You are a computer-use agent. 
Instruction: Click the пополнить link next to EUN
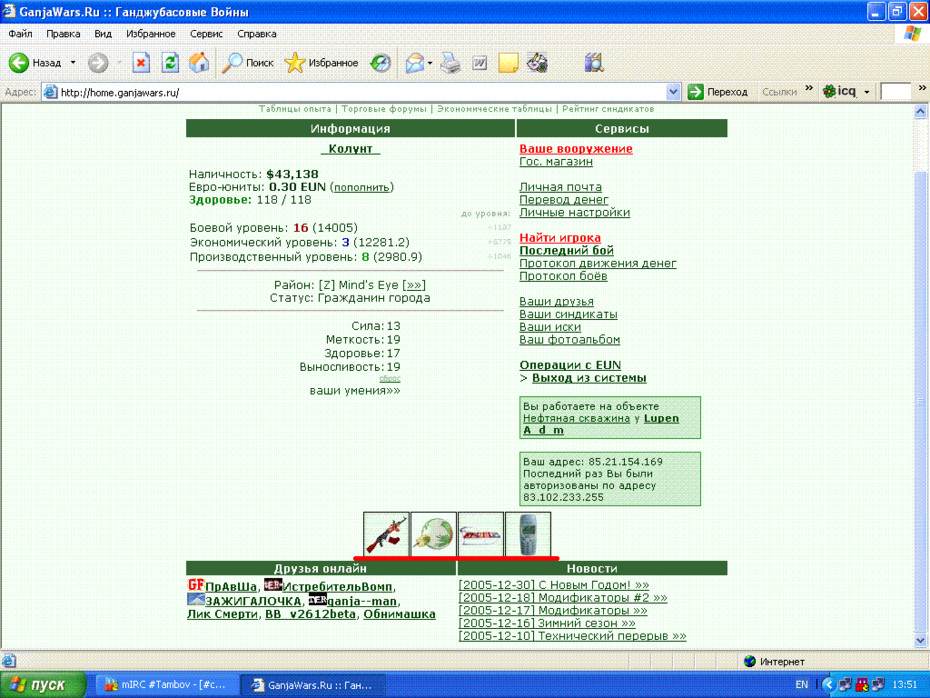click(x=362, y=187)
